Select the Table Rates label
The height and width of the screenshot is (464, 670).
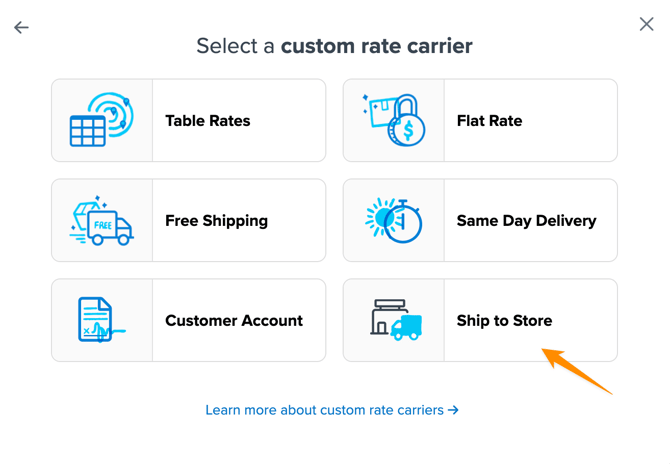(x=208, y=121)
